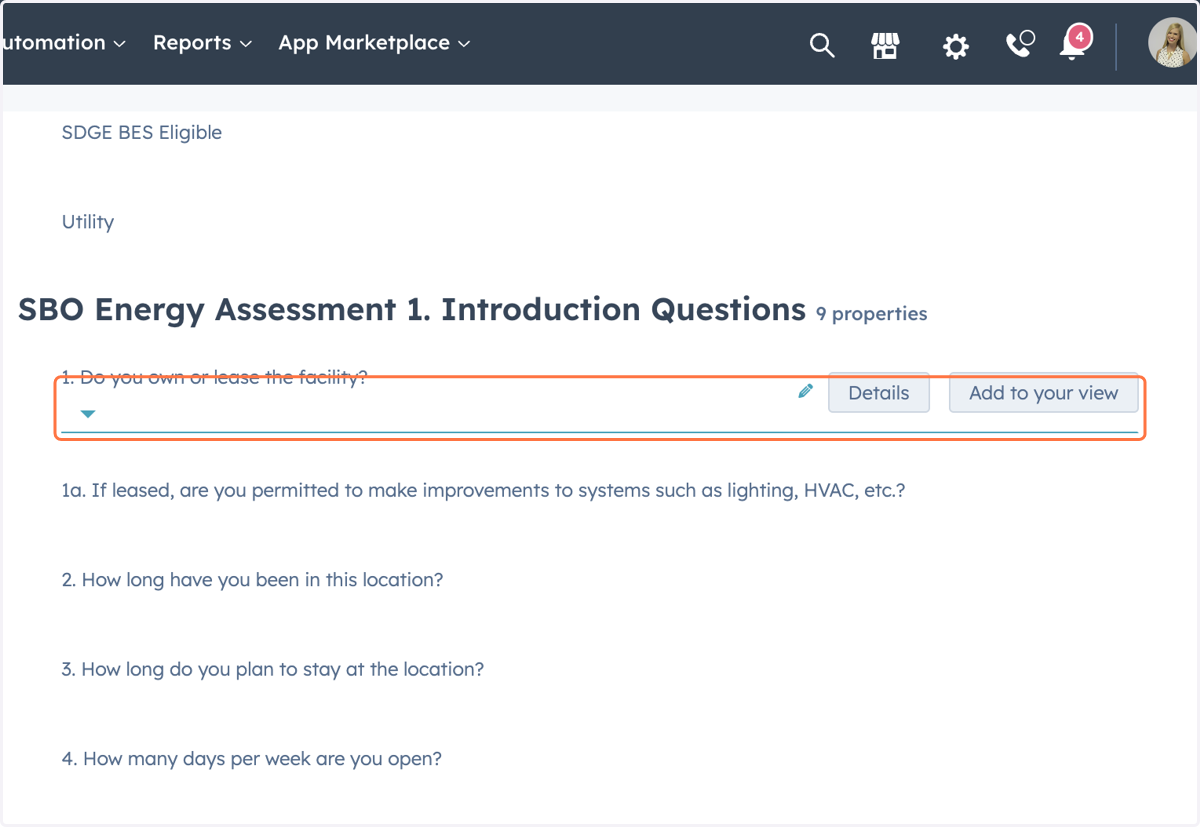
Task: Select the how long in this location question
Action: [252, 580]
